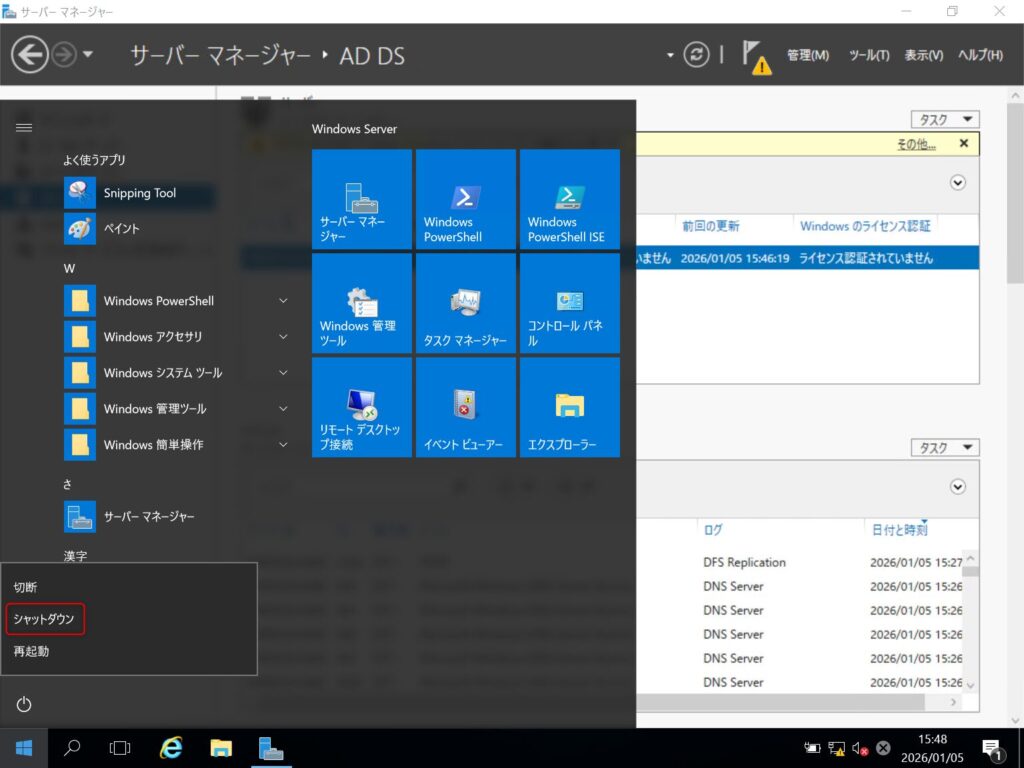Viewport: 1024px width, 768px height.
Task: Open the upper タスク dropdown
Action: [944, 119]
